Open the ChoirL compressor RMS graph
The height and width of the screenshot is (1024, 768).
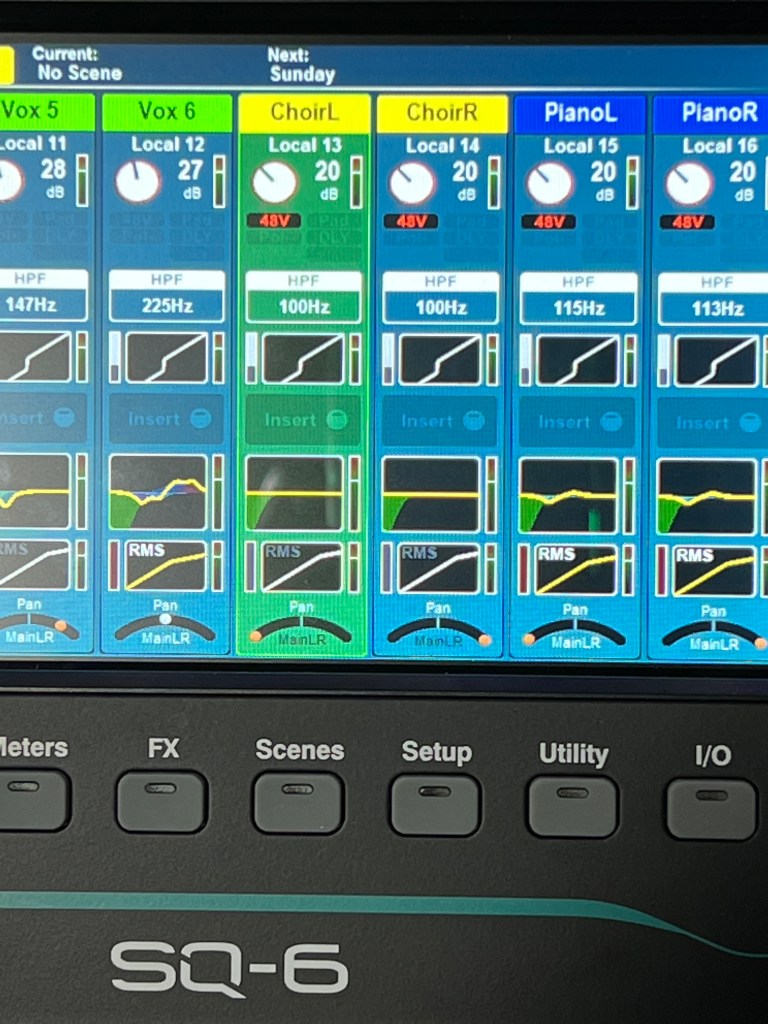click(x=303, y=567)
